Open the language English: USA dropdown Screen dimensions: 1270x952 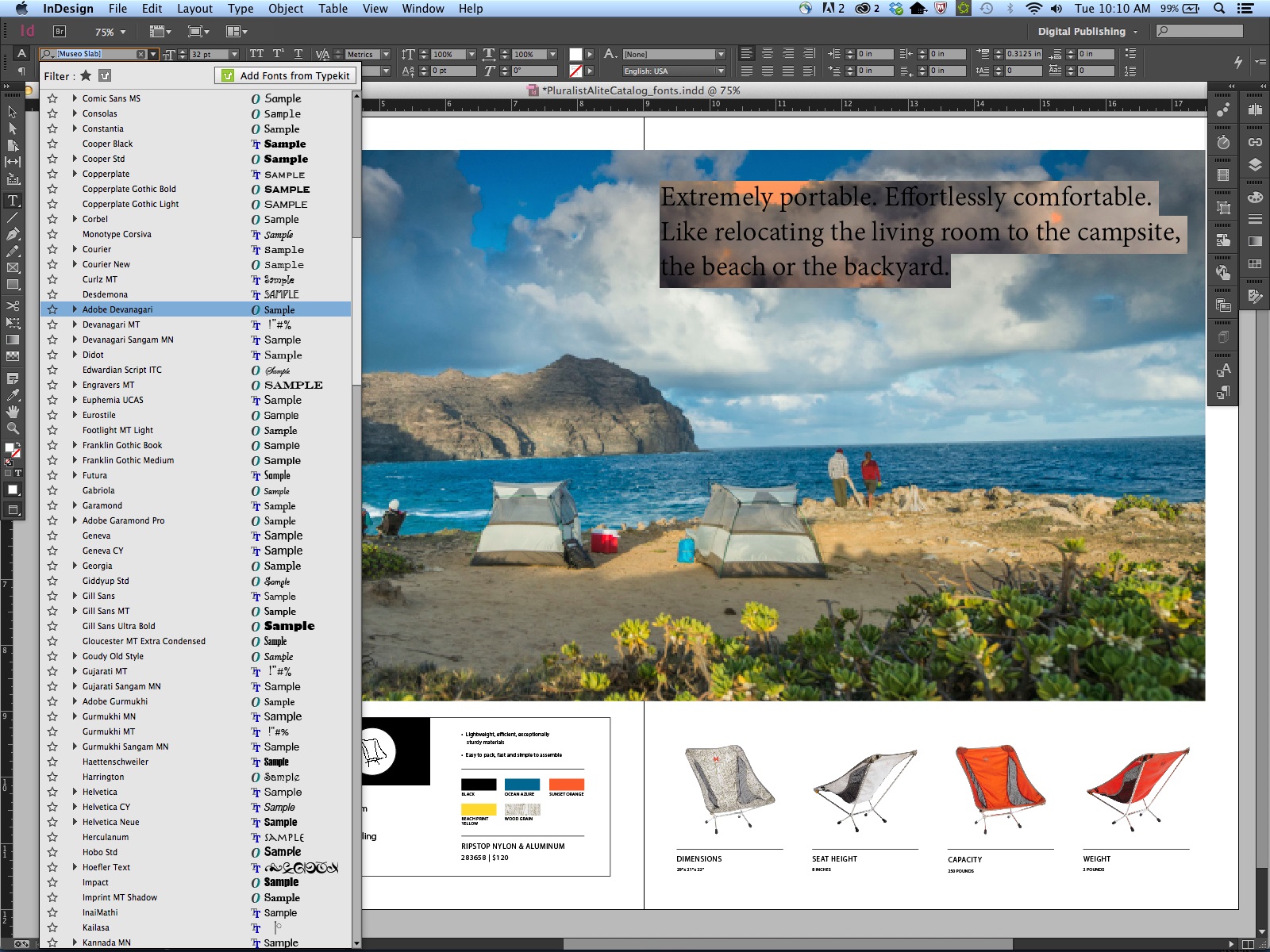(721, 71)
